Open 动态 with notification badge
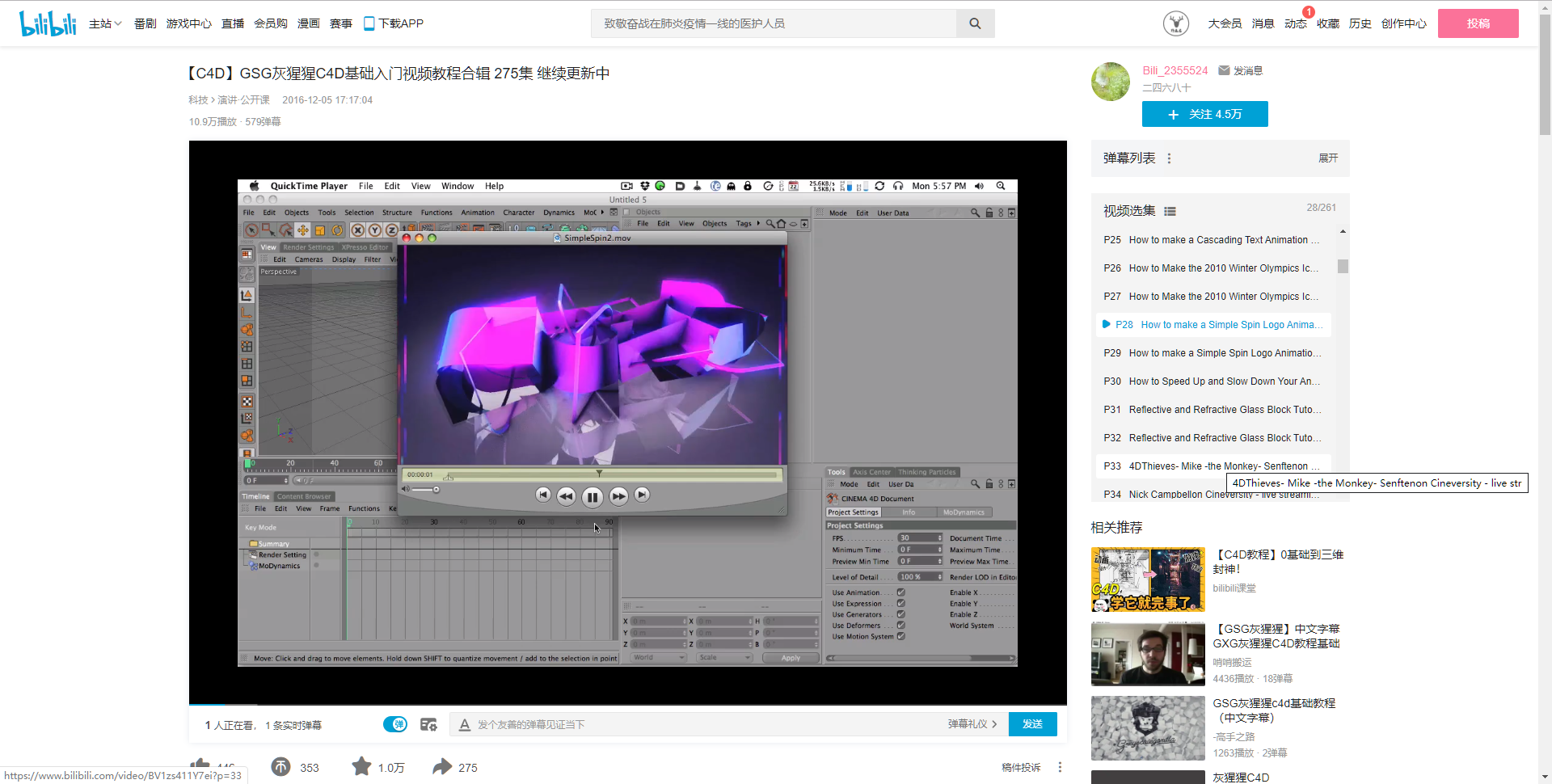This screenshot has height=784, width=1552. [1295, 23]
